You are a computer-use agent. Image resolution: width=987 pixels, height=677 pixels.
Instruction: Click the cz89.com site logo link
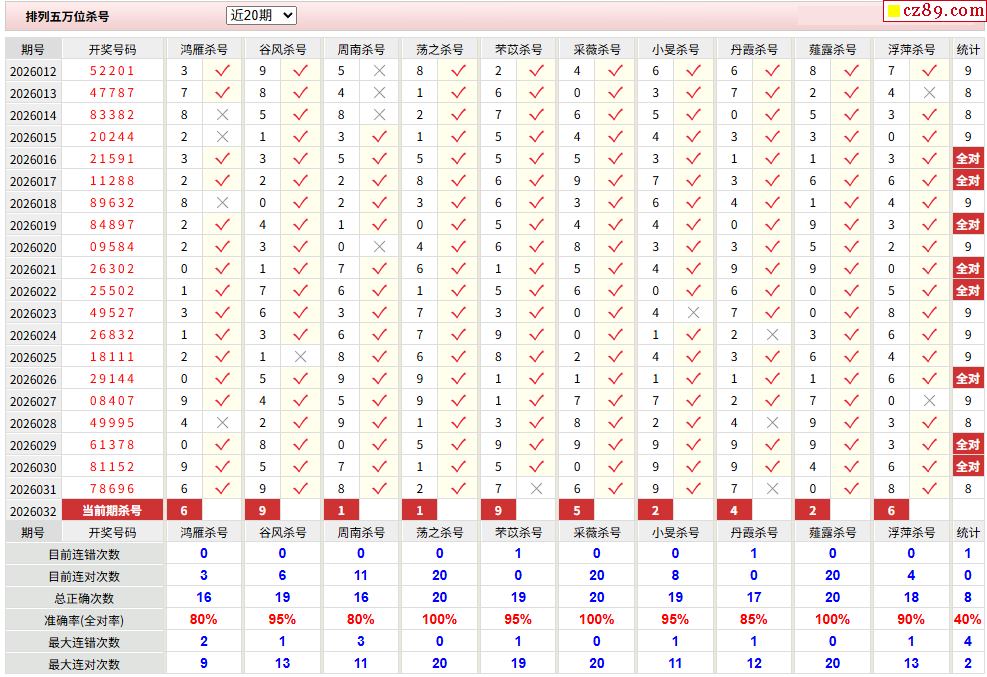tap(935, 11)
